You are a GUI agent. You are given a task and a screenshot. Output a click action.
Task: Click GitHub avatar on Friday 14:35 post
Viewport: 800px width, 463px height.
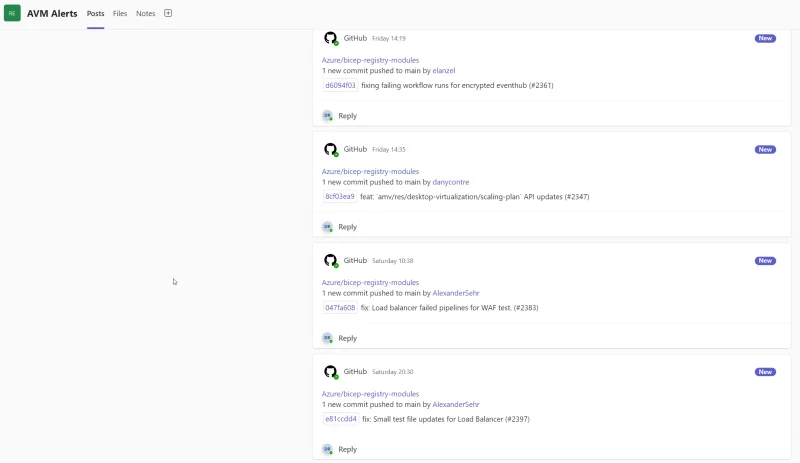point(331,150)
